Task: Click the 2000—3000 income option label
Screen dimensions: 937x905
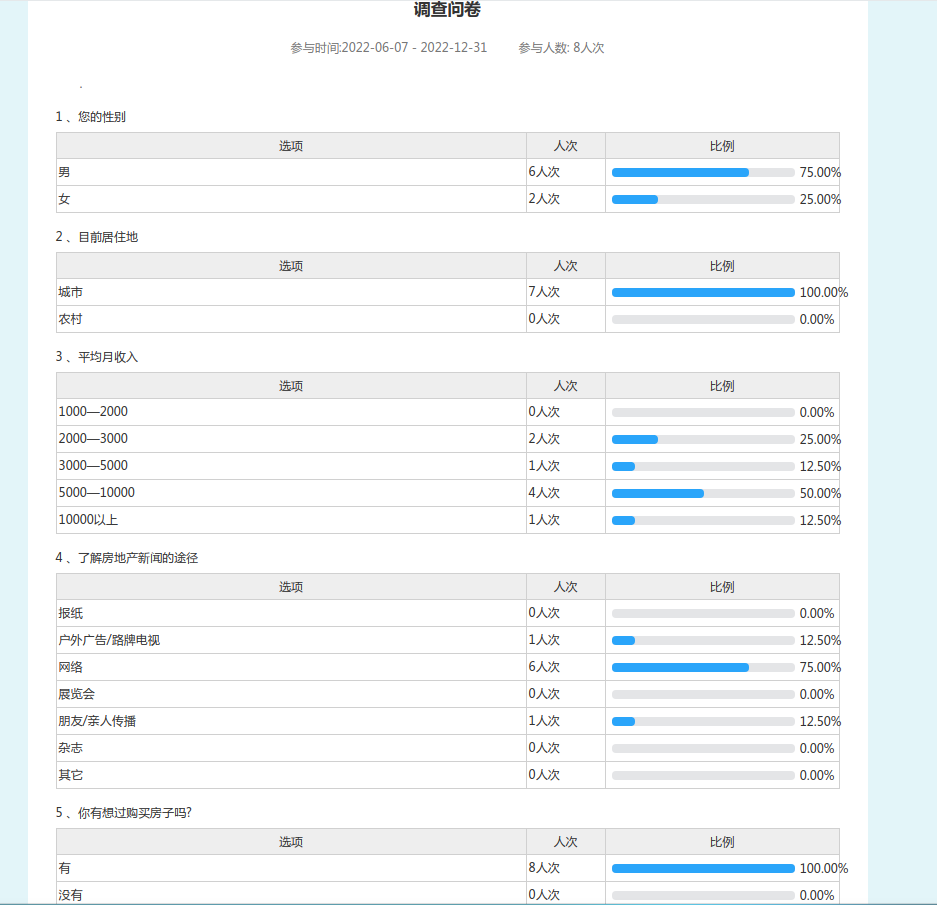Action: point(93,439)
